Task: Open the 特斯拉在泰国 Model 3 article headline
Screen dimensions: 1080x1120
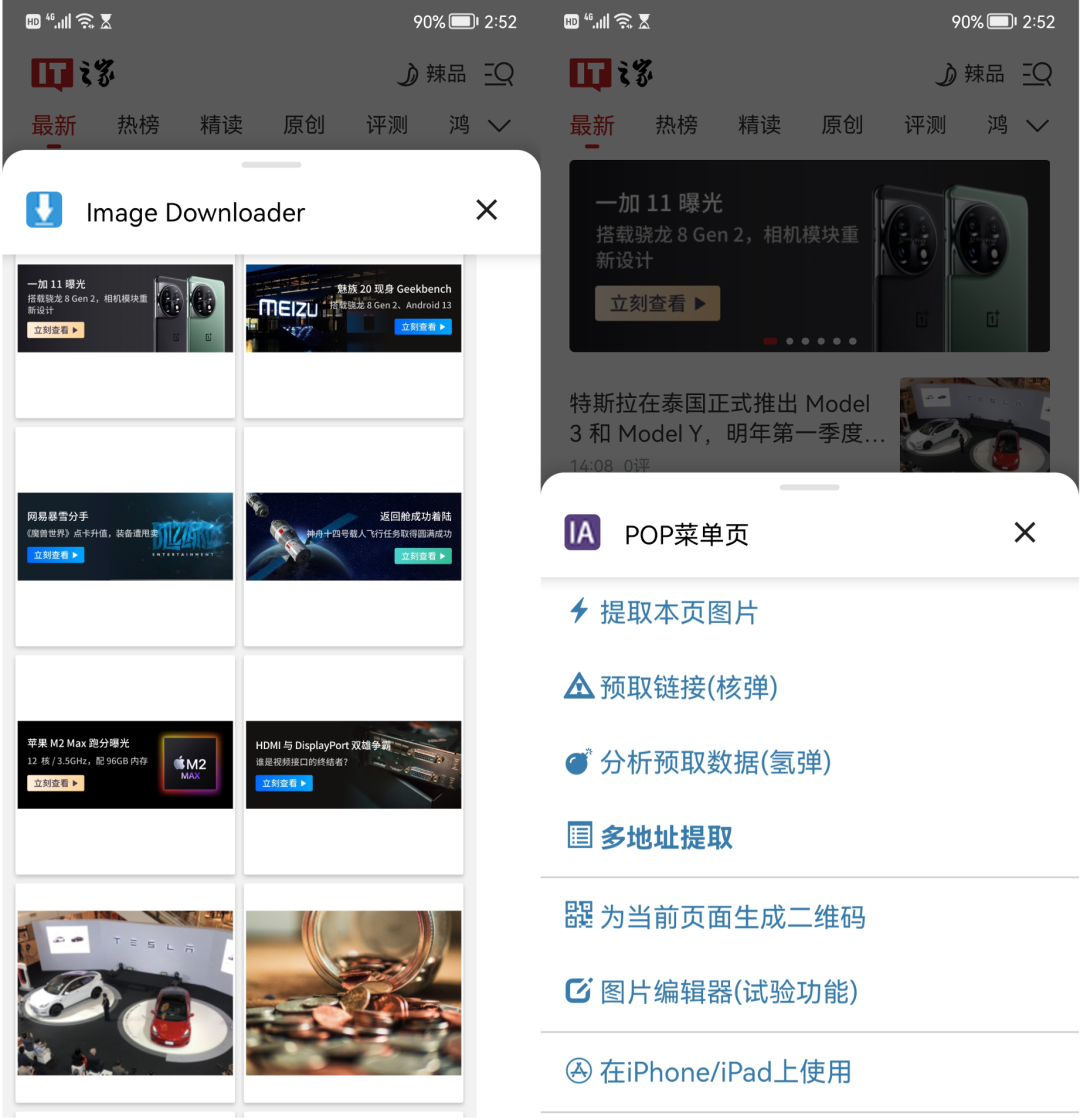Action: point(727,418)
